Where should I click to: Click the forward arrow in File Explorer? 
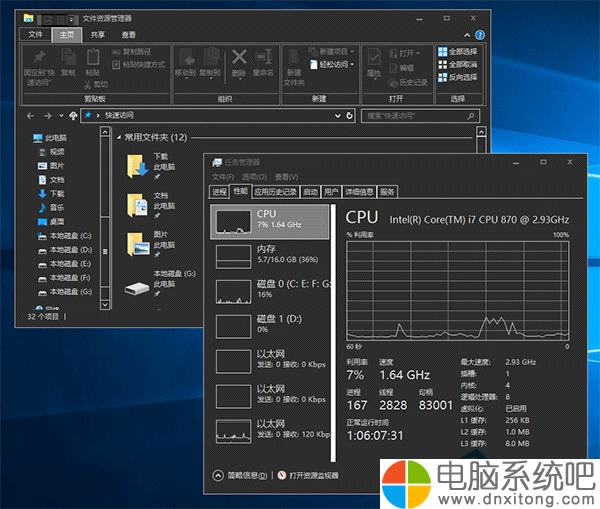click(47, 116)
